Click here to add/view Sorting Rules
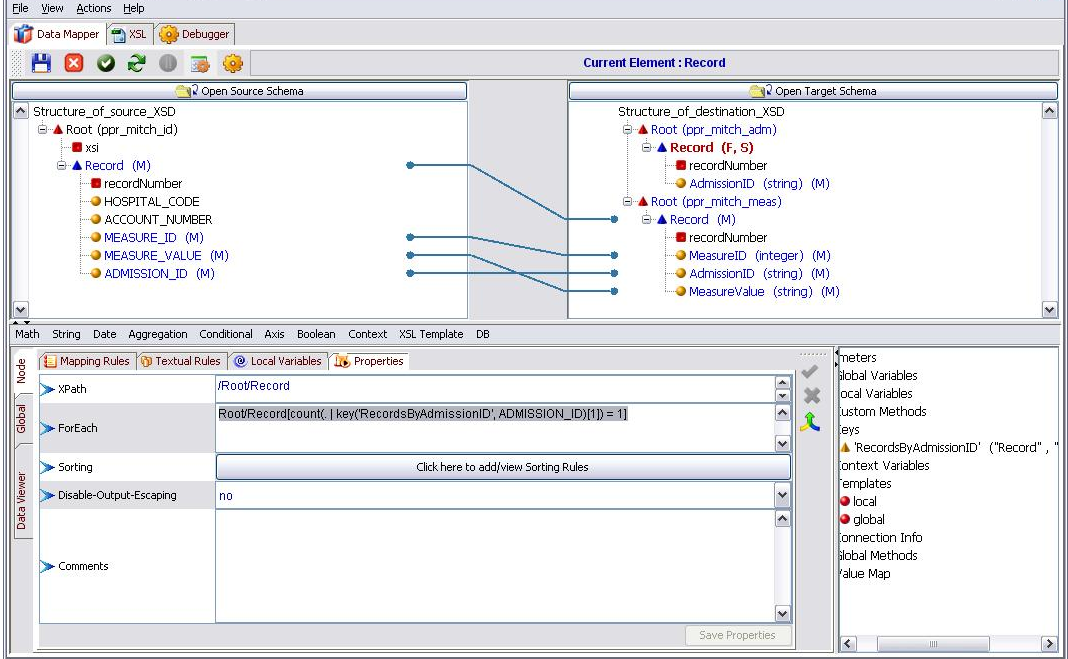 [502, 467]
